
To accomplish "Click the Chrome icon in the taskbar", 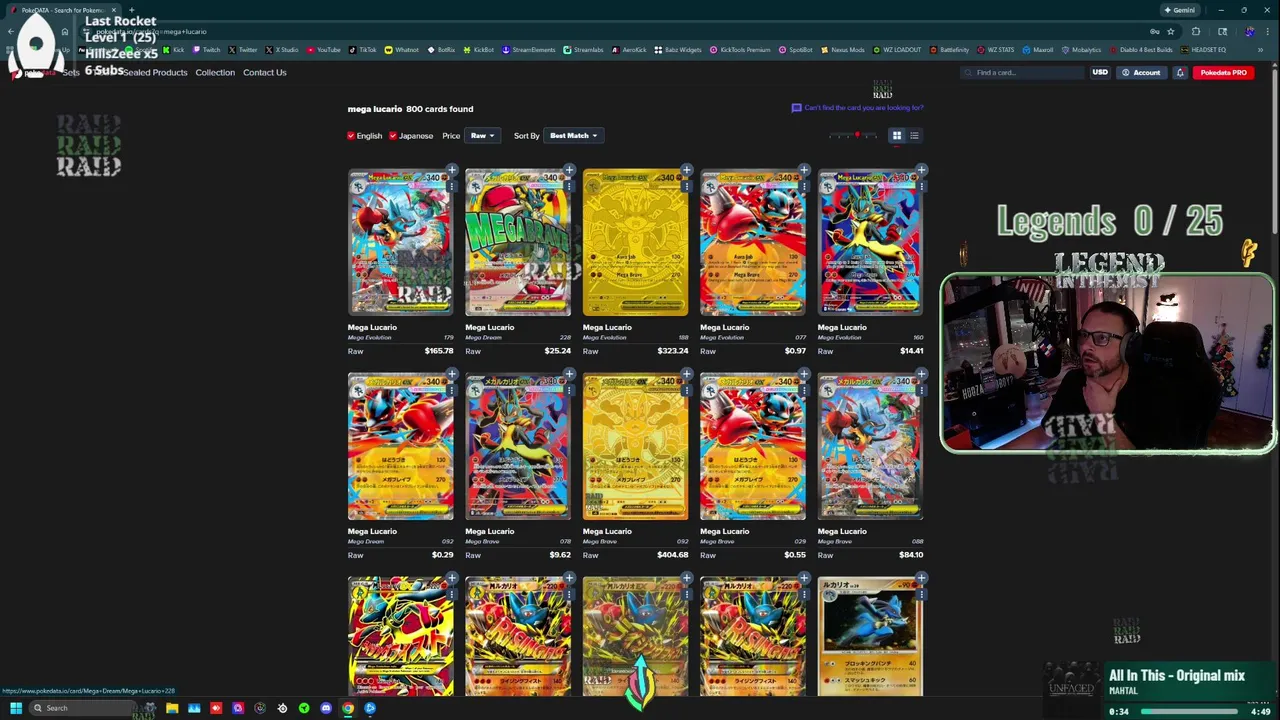I will [348, 708].
